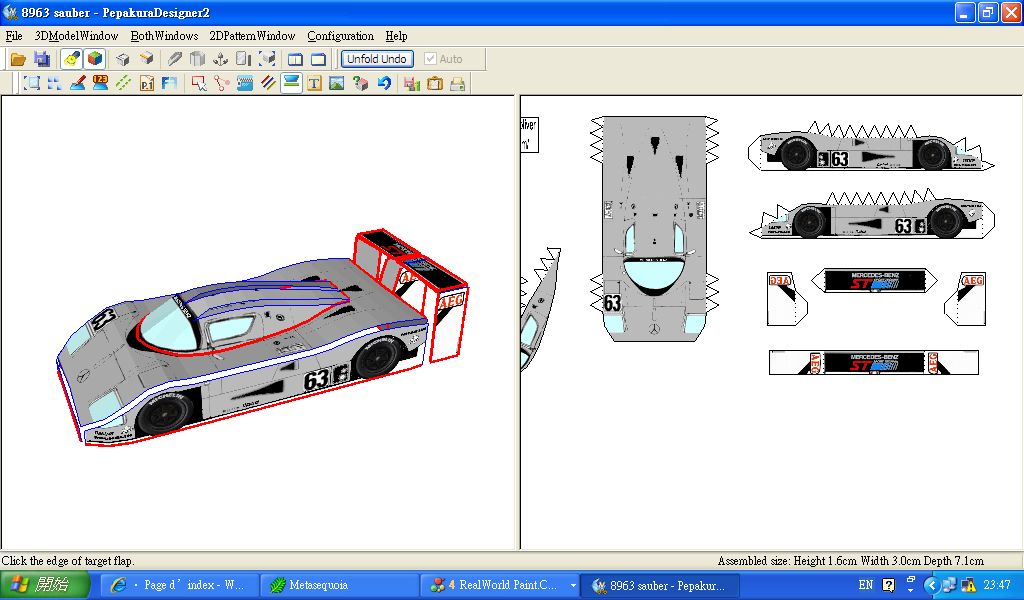Select the top-view car body pattern piece
The height and width of the screenshot is (600, 1024).
[x=654, y=229]
